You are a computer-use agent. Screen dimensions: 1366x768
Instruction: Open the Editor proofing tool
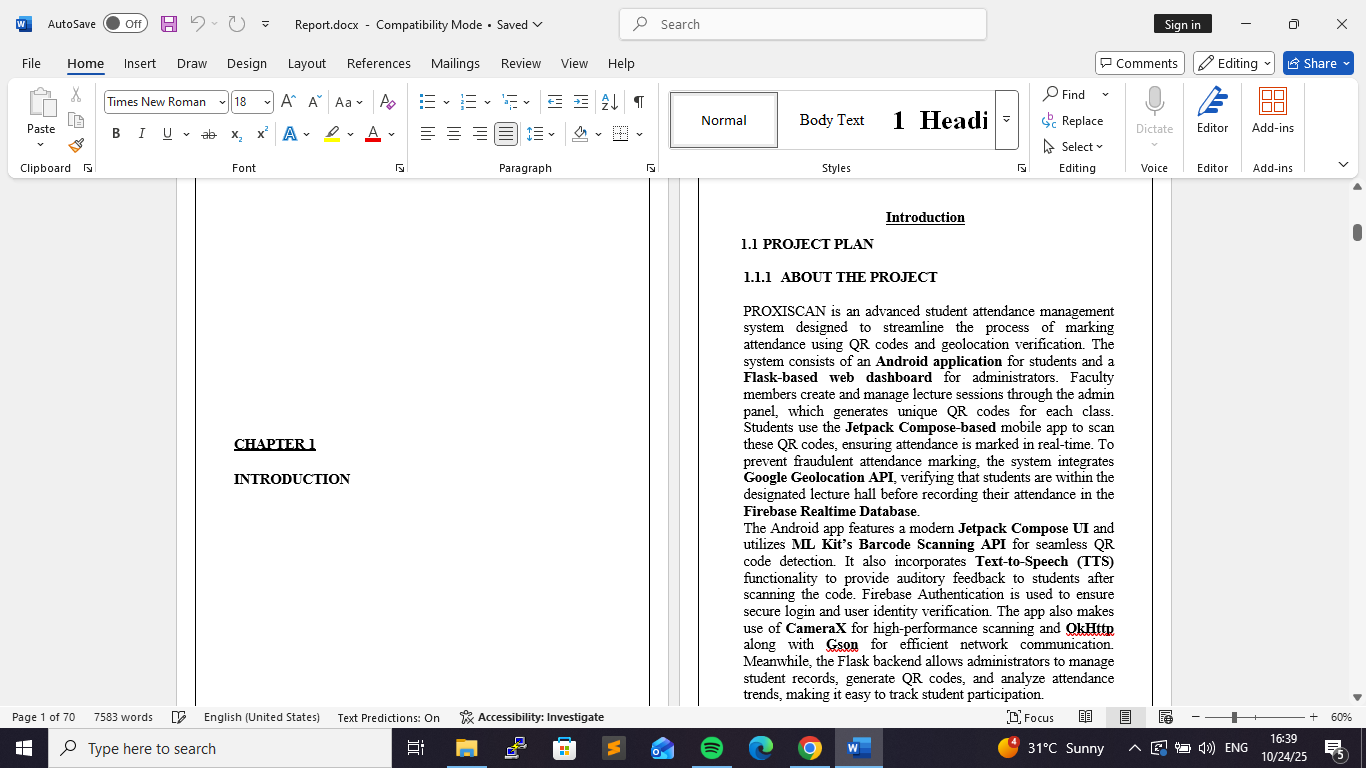coord(1212,110)
